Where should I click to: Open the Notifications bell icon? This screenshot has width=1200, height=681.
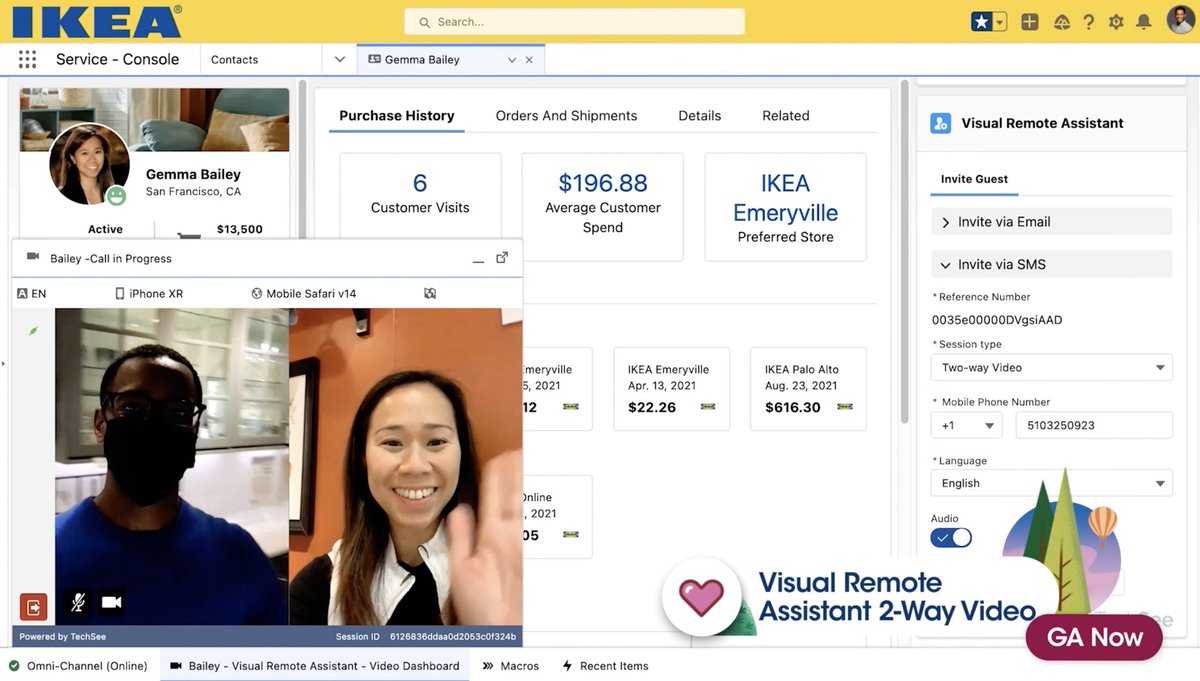click(x=1144, y=21)
